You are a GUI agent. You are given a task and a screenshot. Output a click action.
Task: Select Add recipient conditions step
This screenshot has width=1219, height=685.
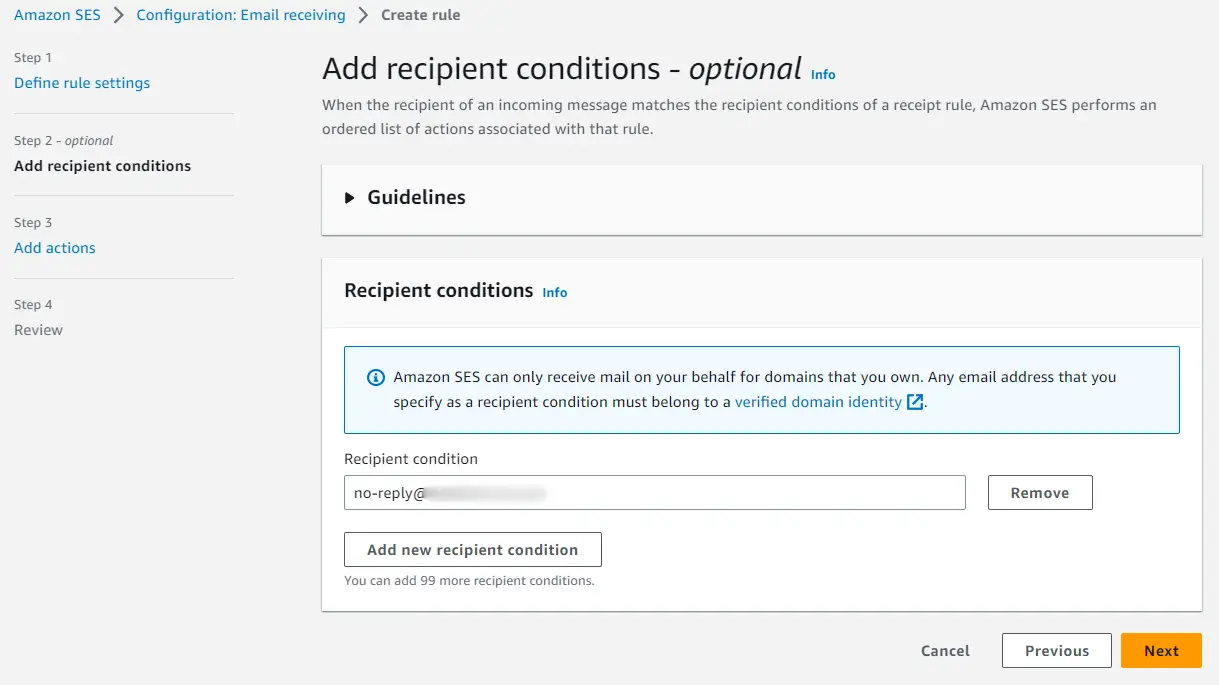102,166
